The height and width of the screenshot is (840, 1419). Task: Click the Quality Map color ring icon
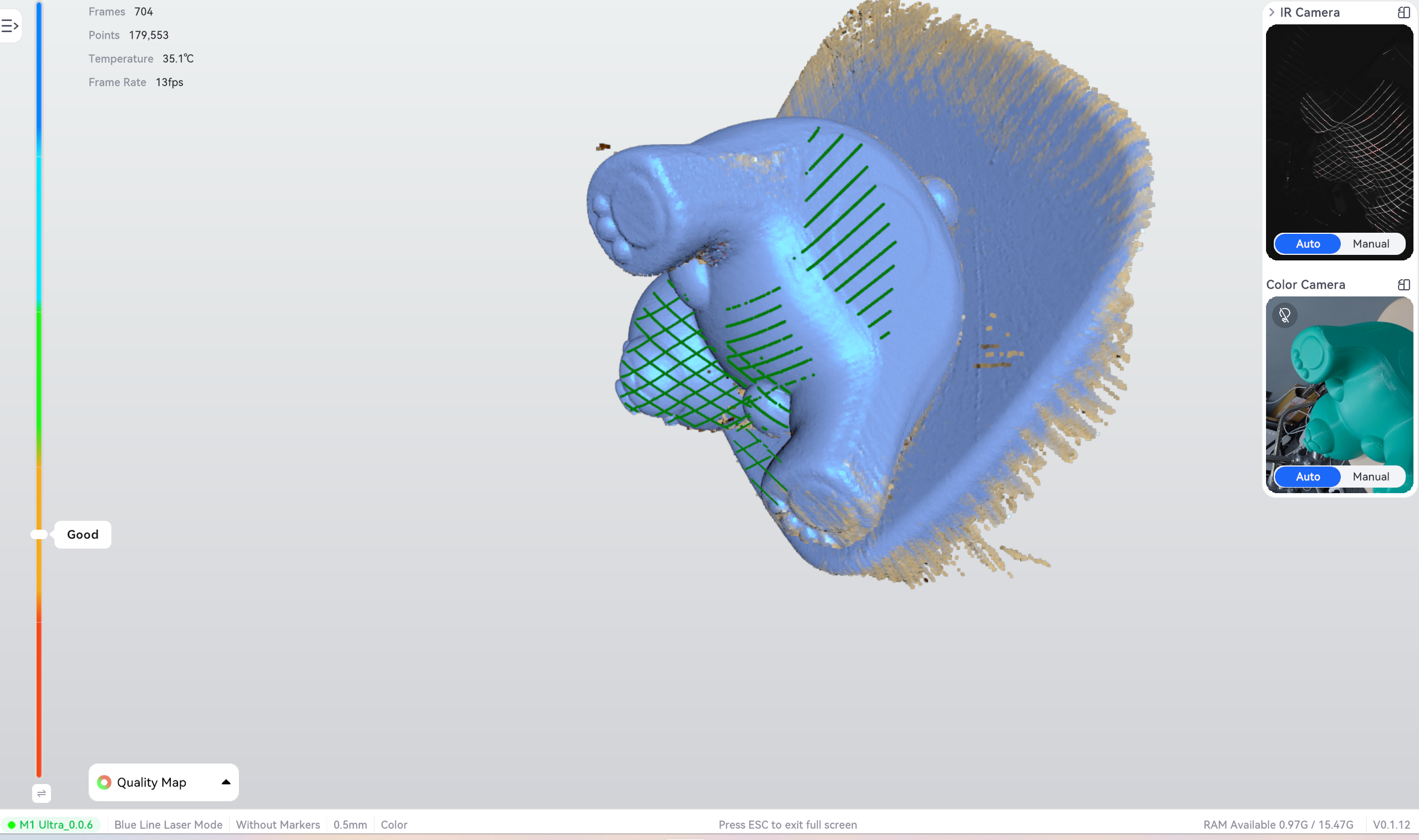[x=104, y=782]
